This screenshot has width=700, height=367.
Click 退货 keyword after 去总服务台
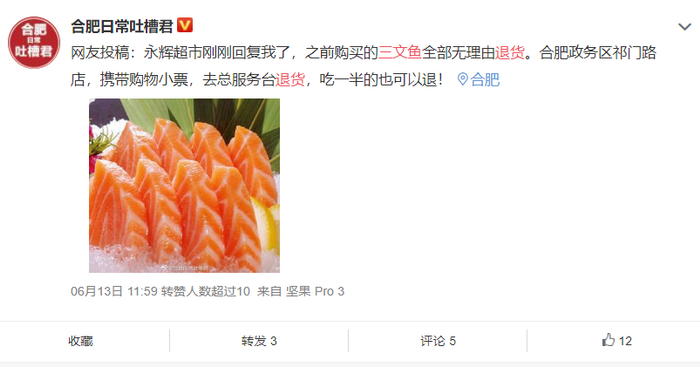tap(290, 79)
